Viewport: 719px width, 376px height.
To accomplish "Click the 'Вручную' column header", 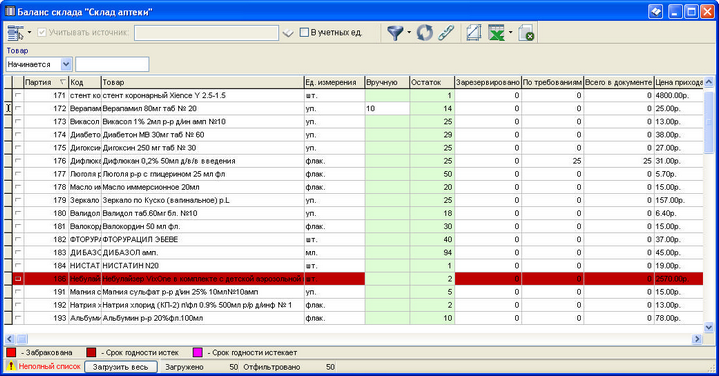I will pos(387,82).
